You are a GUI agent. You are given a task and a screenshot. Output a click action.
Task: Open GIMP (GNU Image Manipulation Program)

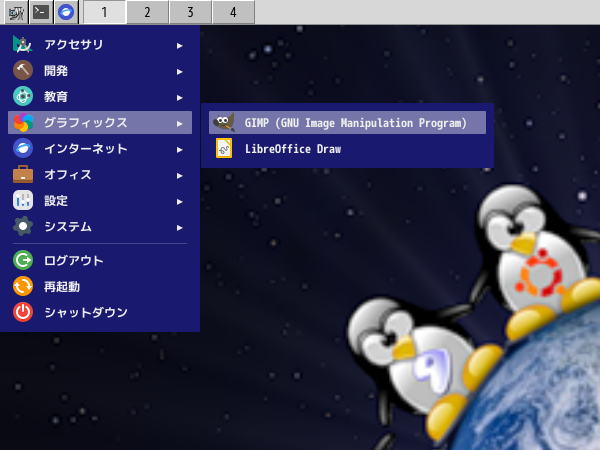tap(347, 122)
